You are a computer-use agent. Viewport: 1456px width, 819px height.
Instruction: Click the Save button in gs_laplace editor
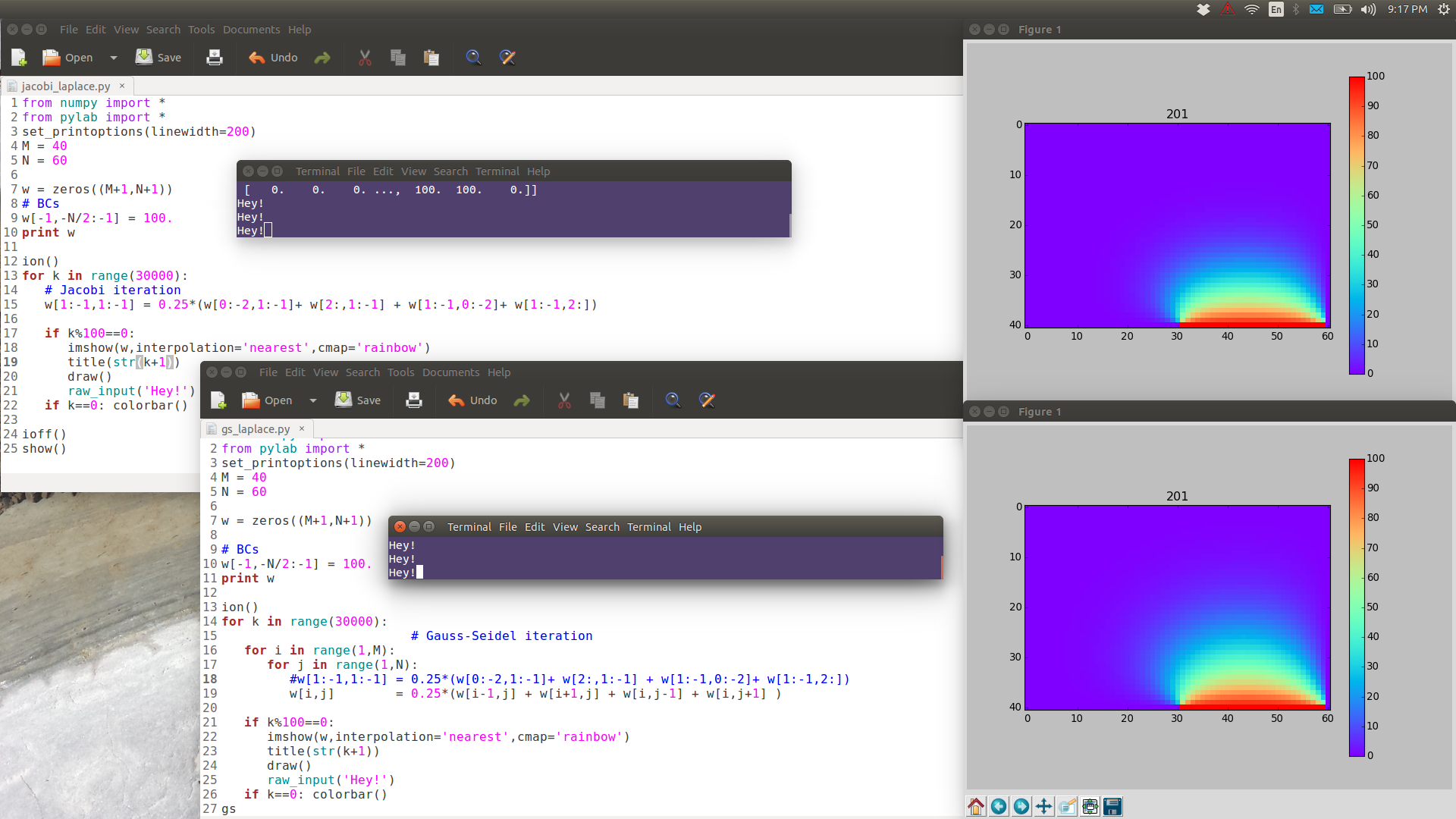point(358,400)
